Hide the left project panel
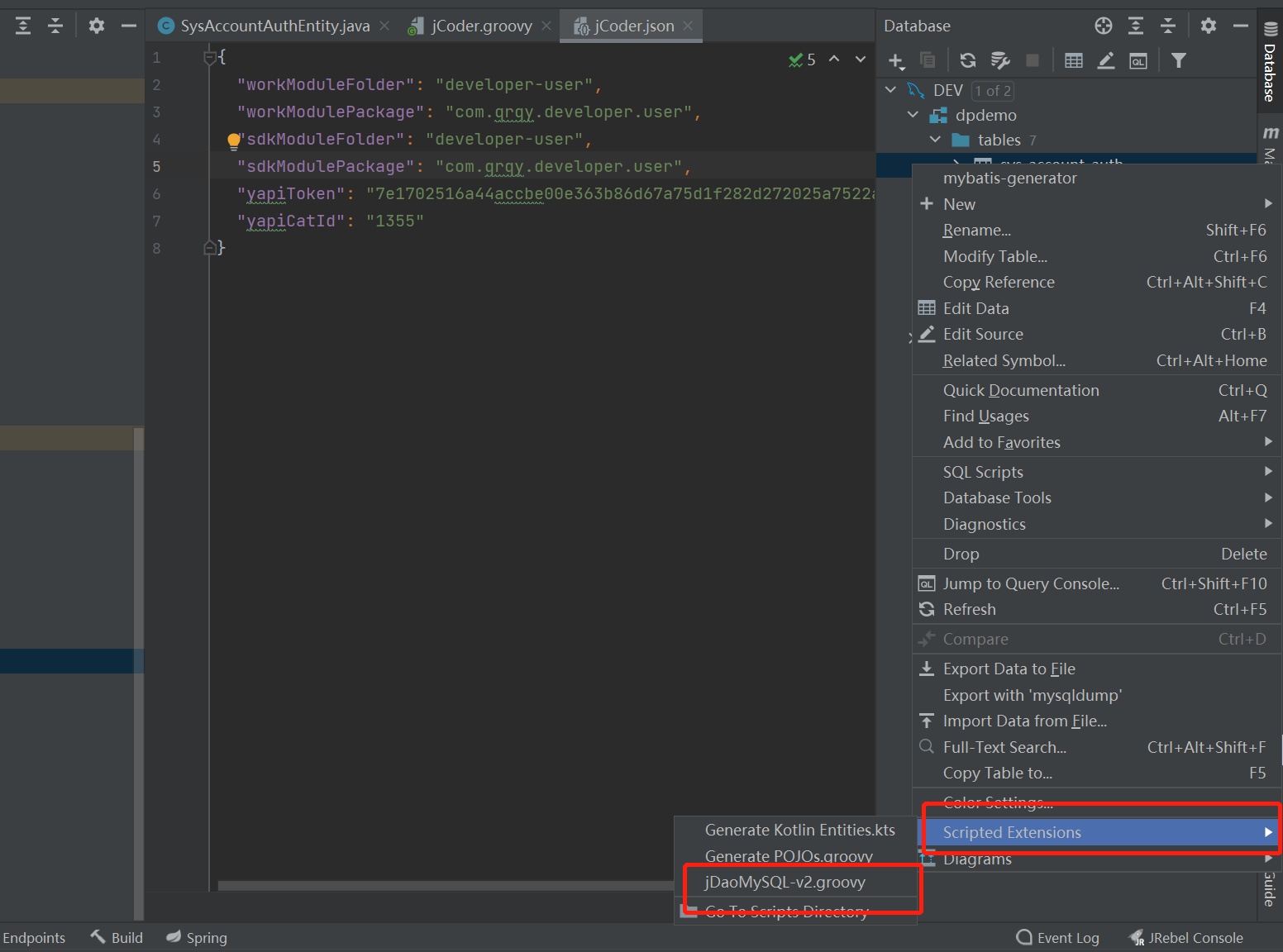The image size is (1283, 952). click(128, 26)
